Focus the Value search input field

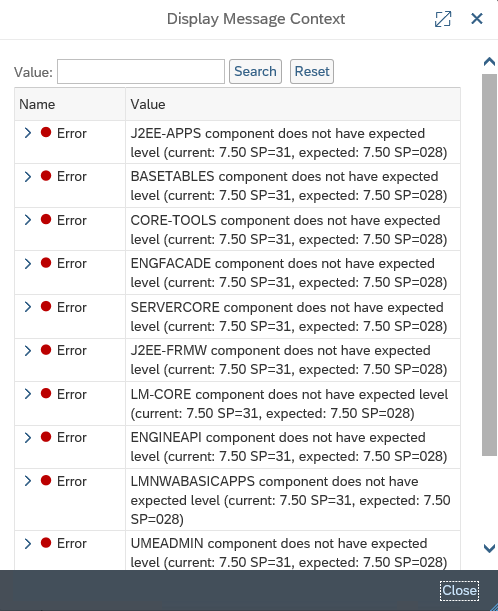coord(141,71)
